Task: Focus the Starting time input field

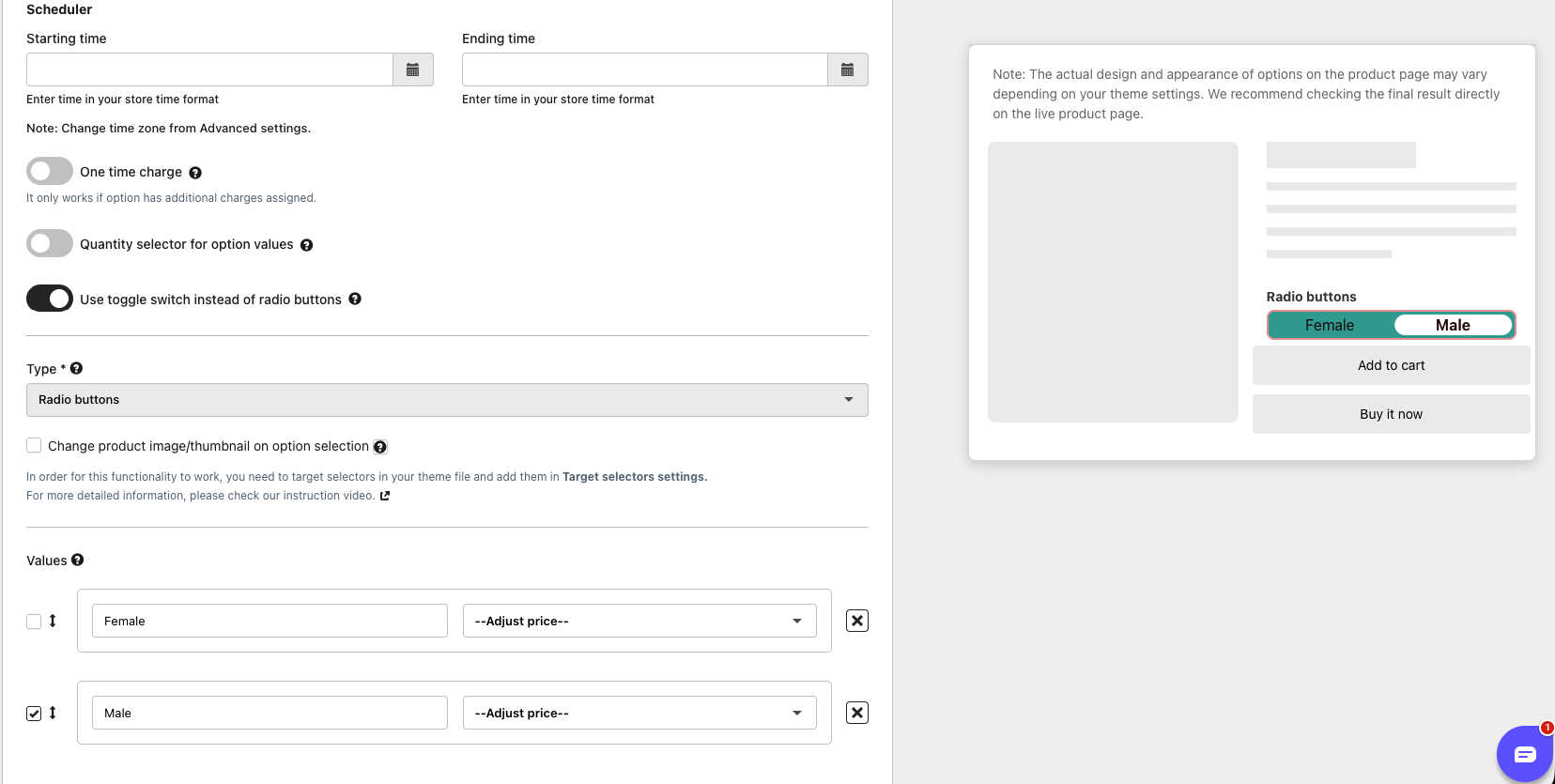Action: point(209,69)
